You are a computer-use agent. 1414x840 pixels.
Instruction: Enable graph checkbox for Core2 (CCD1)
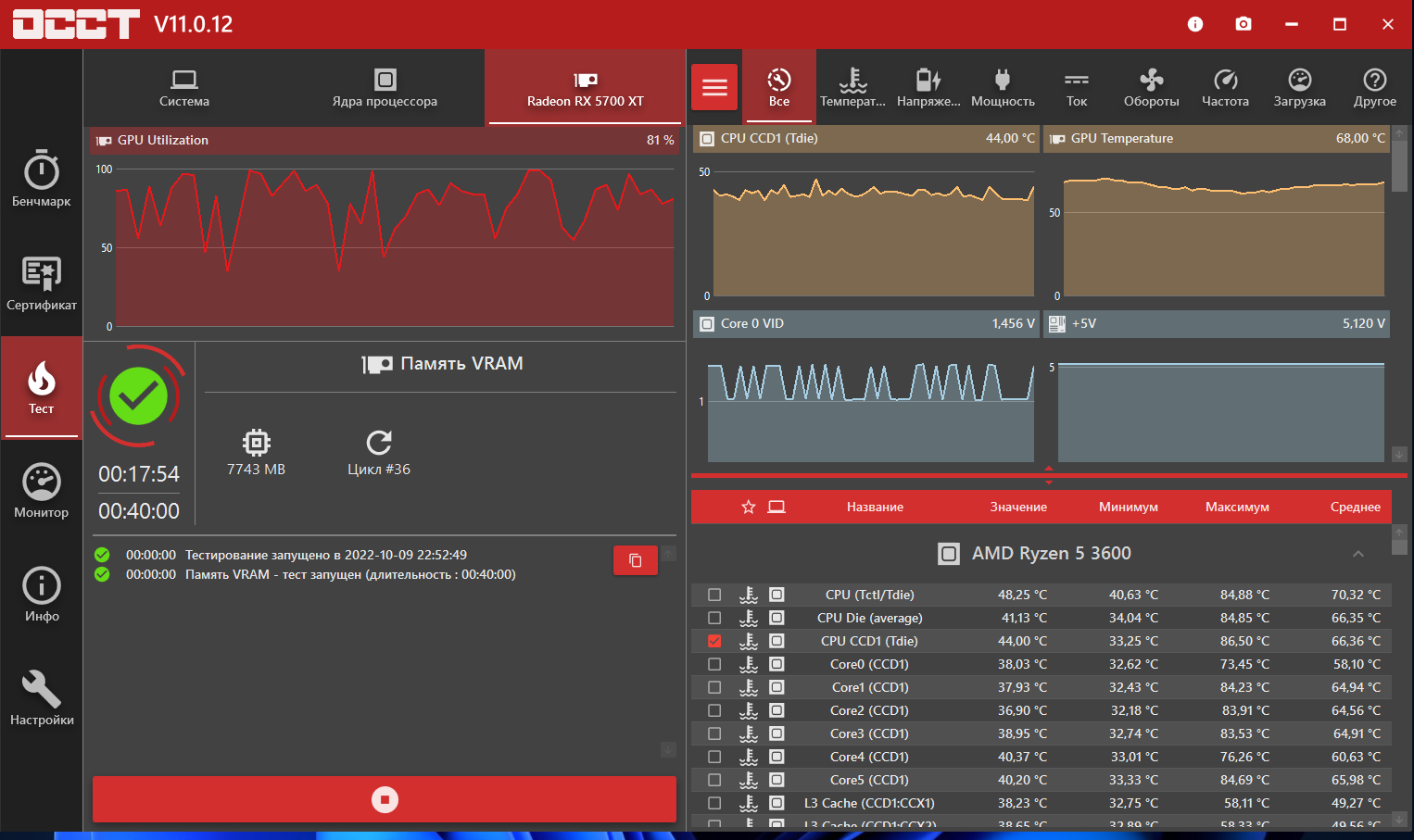coord(714,710)
